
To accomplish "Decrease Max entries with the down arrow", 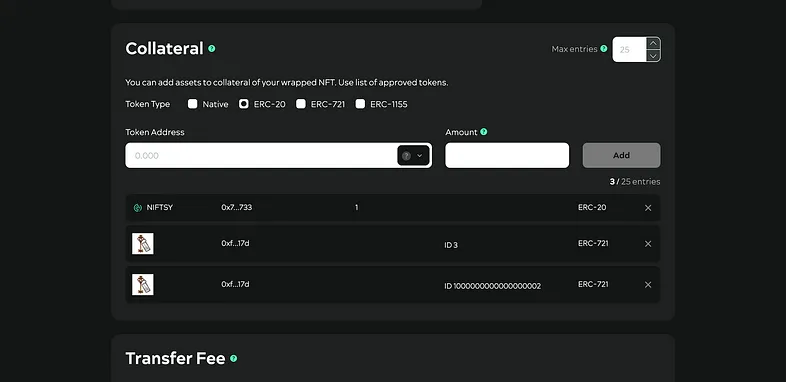I will tap(653, 56).
